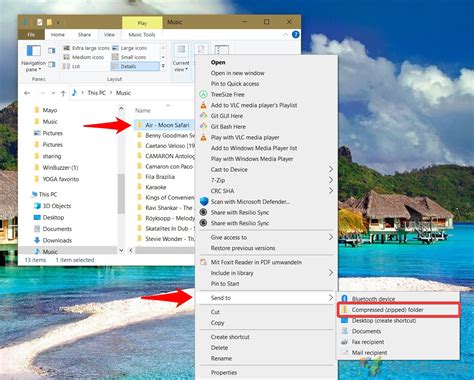Screen dimensions: 474x380
Task: Send to Mail recipient
Action: tap(369, 352)
